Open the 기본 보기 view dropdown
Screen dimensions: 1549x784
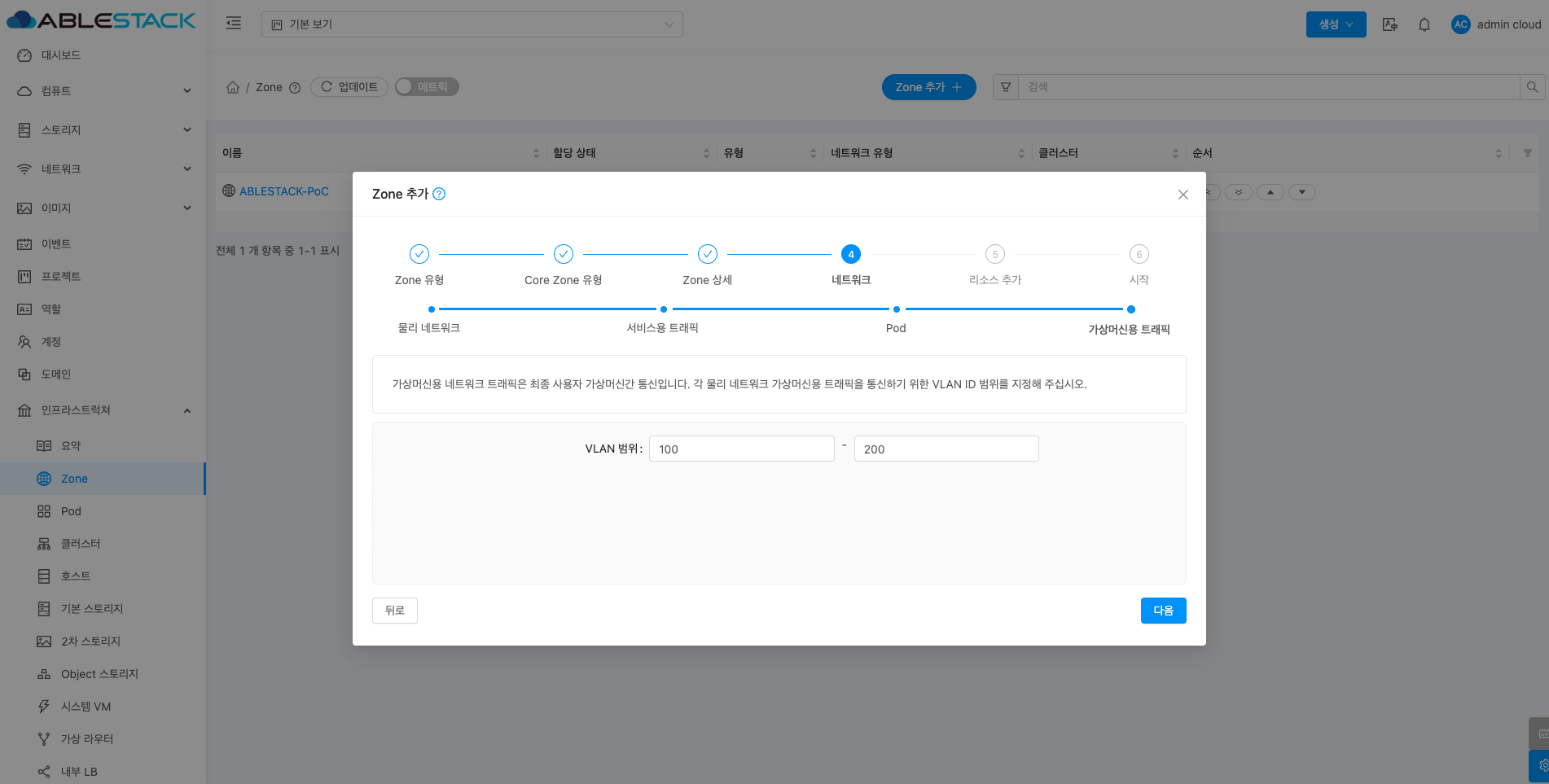point(472,24)
